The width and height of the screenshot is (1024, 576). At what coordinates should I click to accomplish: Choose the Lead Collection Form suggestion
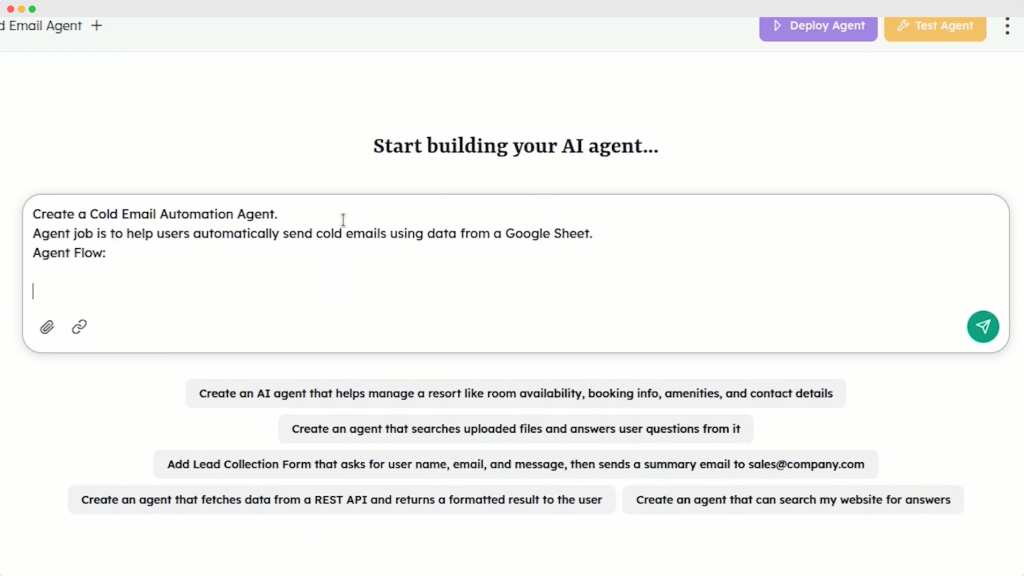(515, 464)
